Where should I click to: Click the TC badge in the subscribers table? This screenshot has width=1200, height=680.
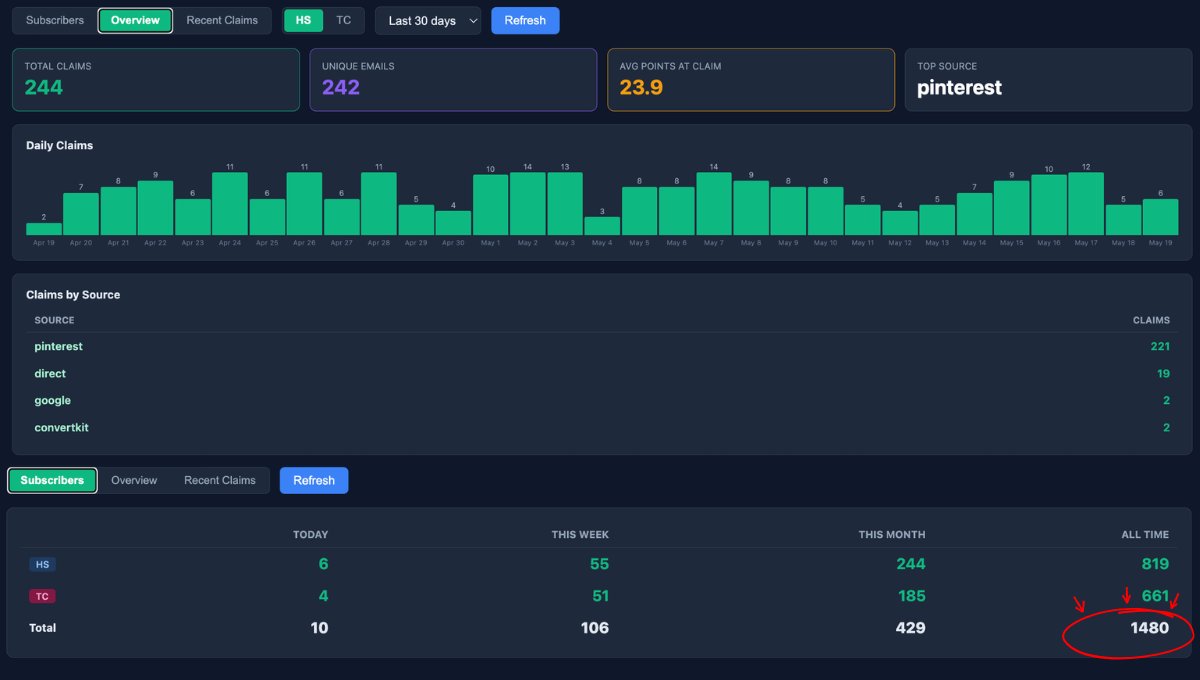[42, 596]
